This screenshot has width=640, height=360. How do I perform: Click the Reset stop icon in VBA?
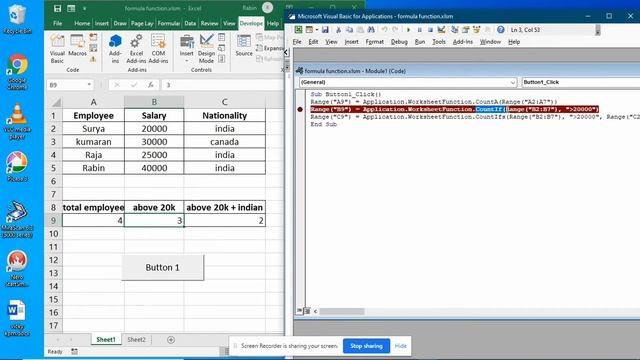pos(430,30)
